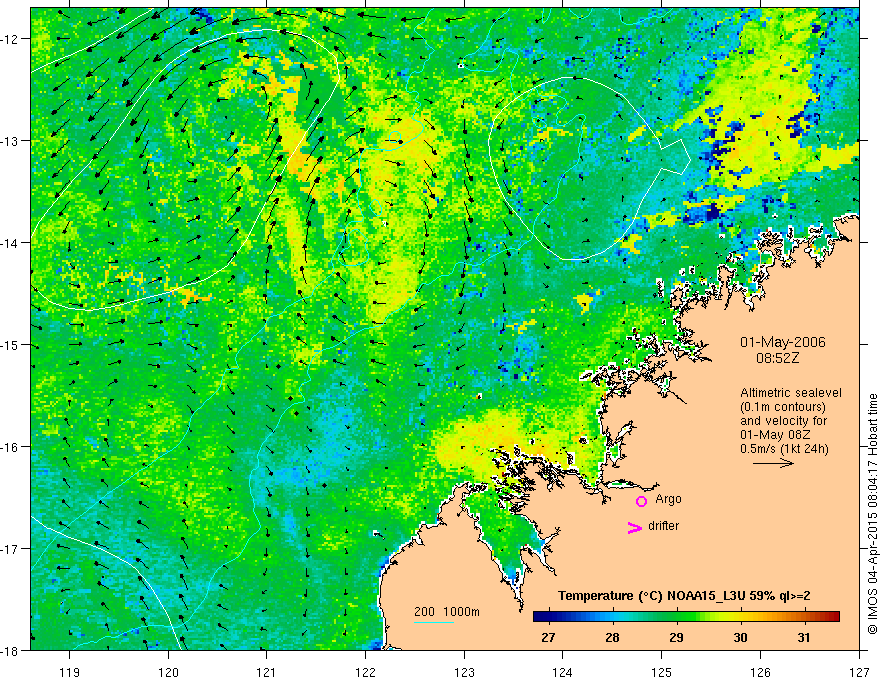Click the 'Argo' legend label
Viewport: 880px width, 680px height.
(668, 499)
